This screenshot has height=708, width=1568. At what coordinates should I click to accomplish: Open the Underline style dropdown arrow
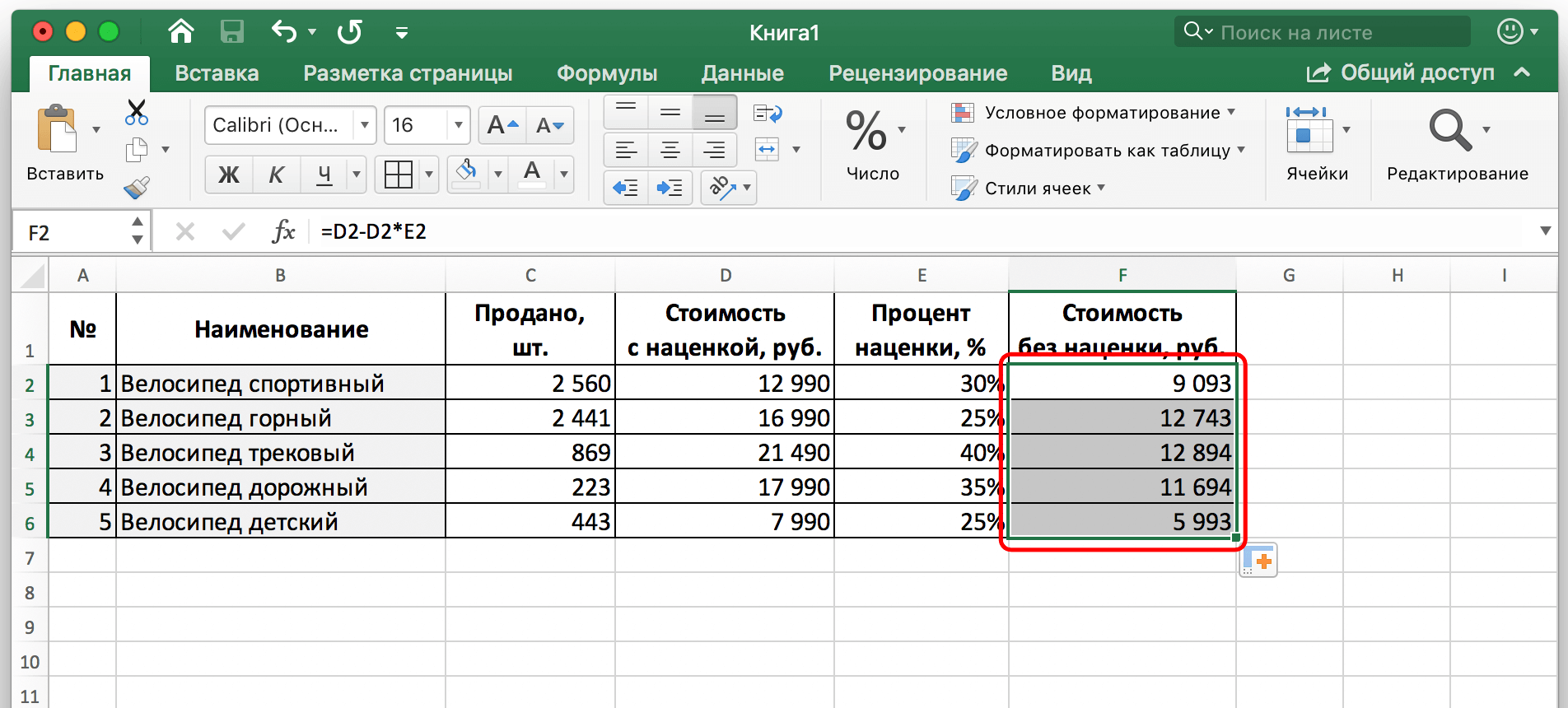(x=357, y=175)
